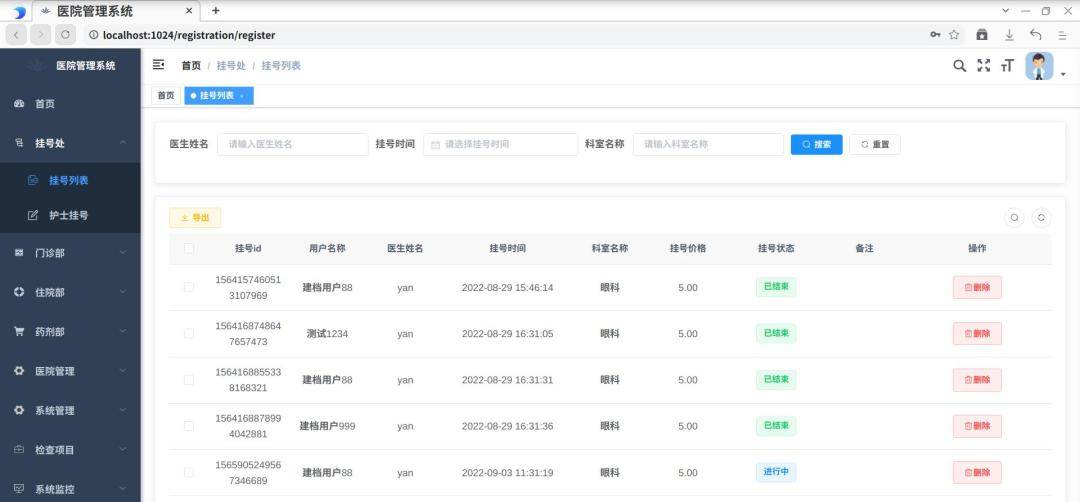Click the user avatar picture

click(1039, 66)
